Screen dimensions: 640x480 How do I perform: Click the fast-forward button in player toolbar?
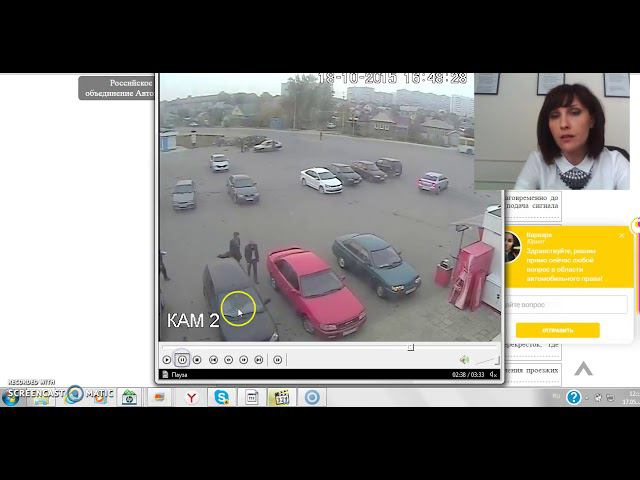pyautogui.click(x=244, y=360)
